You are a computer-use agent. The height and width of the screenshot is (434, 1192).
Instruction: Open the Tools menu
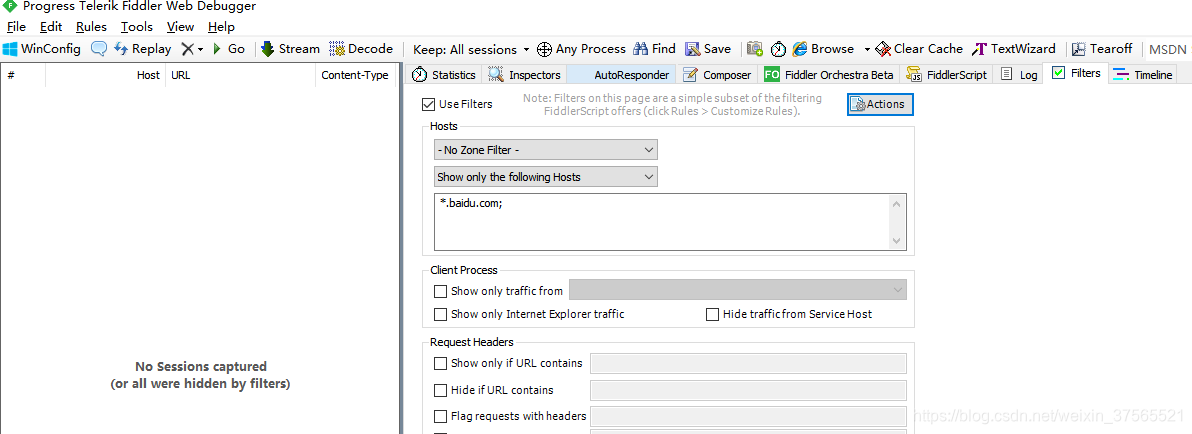(137, 27)
